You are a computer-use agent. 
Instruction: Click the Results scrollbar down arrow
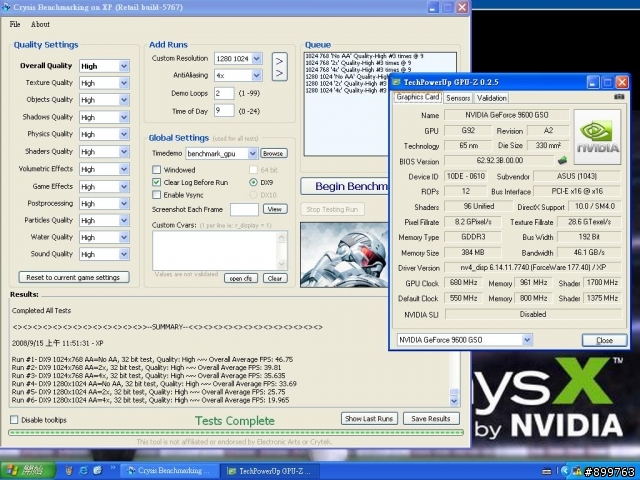click(x=454, y=402)
